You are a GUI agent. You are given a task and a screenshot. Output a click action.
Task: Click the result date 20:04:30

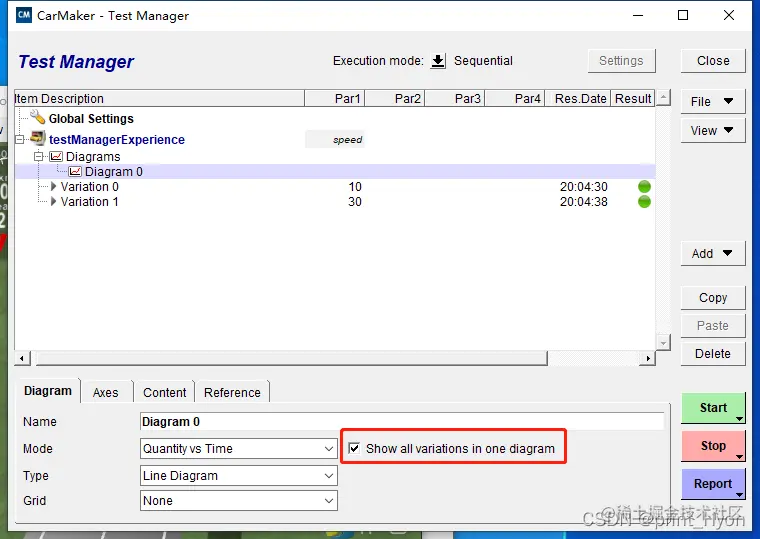[x=584, y=187]
